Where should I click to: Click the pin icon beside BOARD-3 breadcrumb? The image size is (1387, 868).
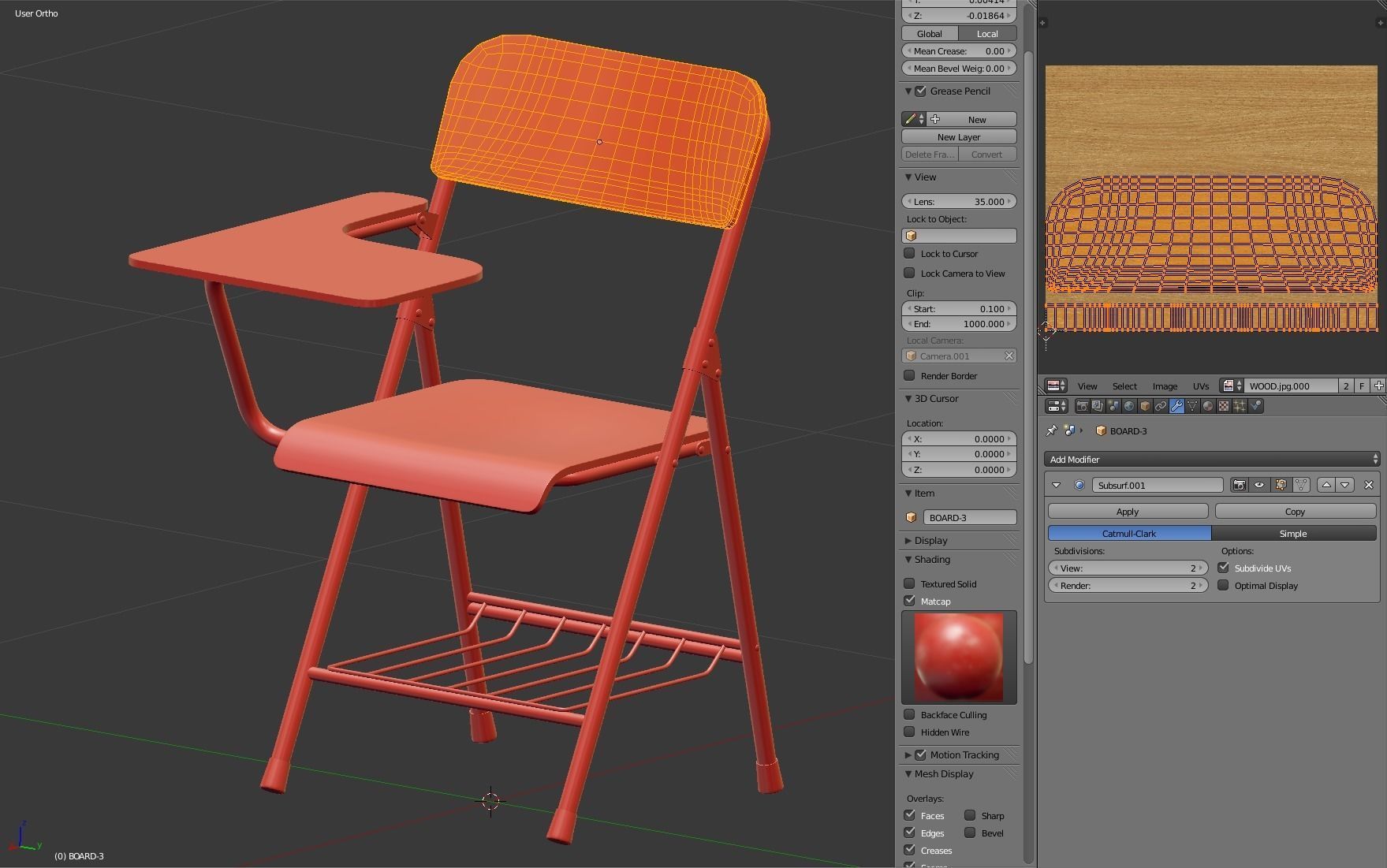1051,430
